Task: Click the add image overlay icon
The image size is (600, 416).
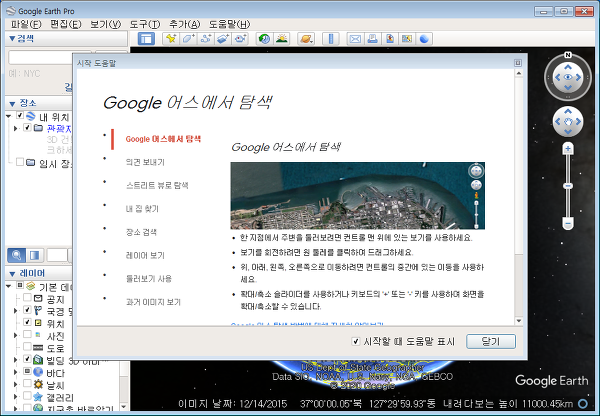Action: [x=223, y=39]
